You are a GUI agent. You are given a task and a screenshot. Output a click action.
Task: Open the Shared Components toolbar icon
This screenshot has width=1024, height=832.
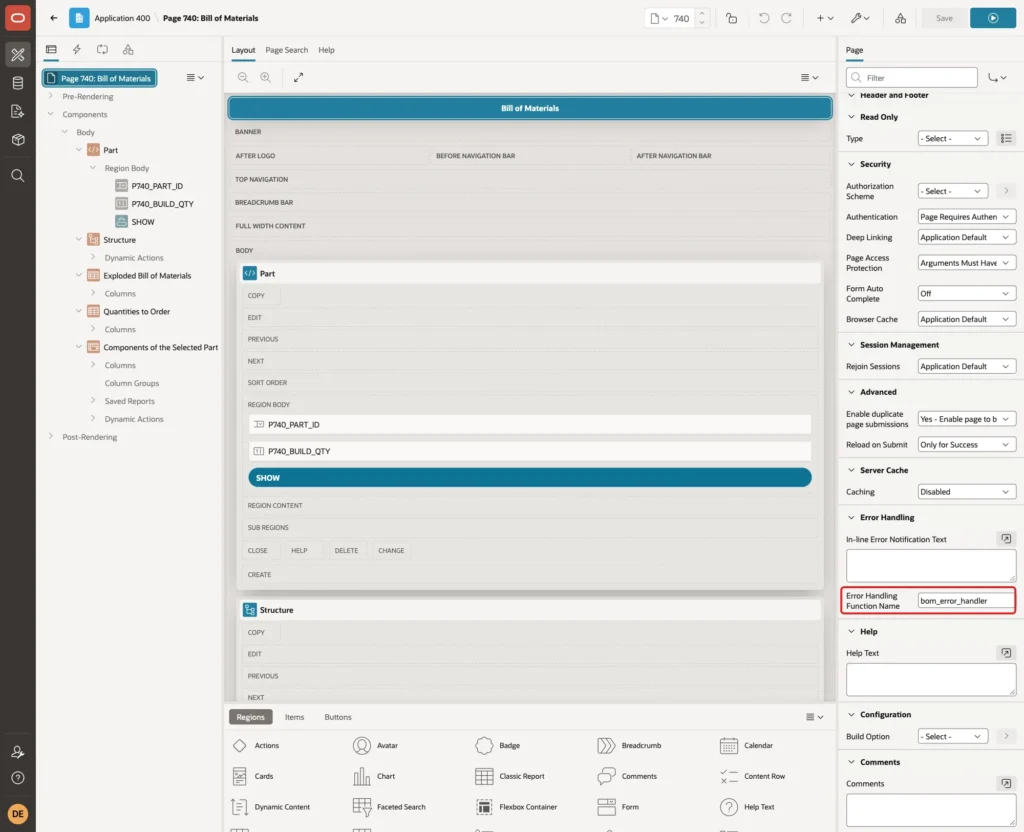901,18
